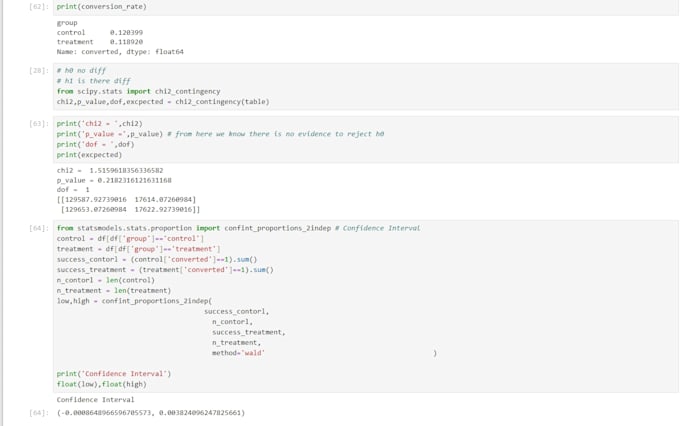Click the n_contorl = len(control) line
This screenshot has width=680, height=426.
point(105,280)
